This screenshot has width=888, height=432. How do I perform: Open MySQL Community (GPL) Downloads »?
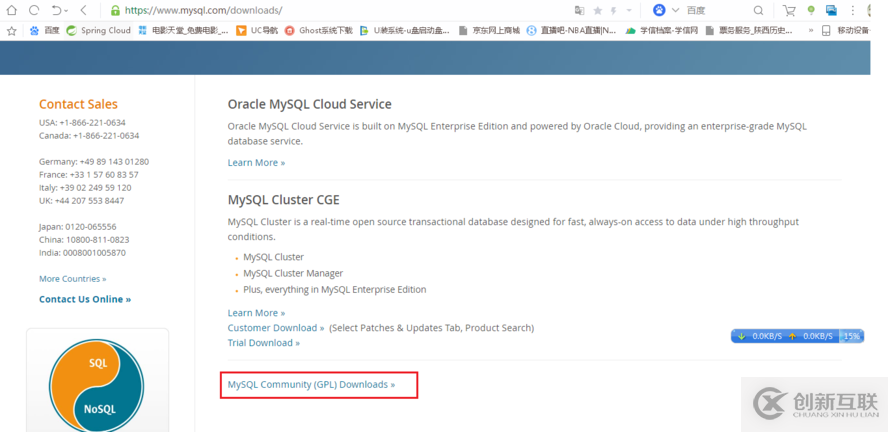pos(311,384)
